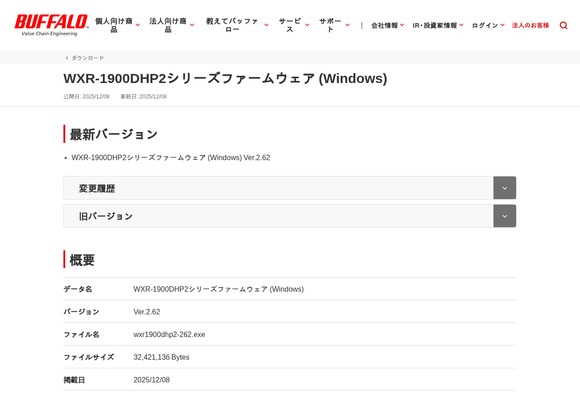
Task: Open 会社情報 menu
Action: point(387,26)
